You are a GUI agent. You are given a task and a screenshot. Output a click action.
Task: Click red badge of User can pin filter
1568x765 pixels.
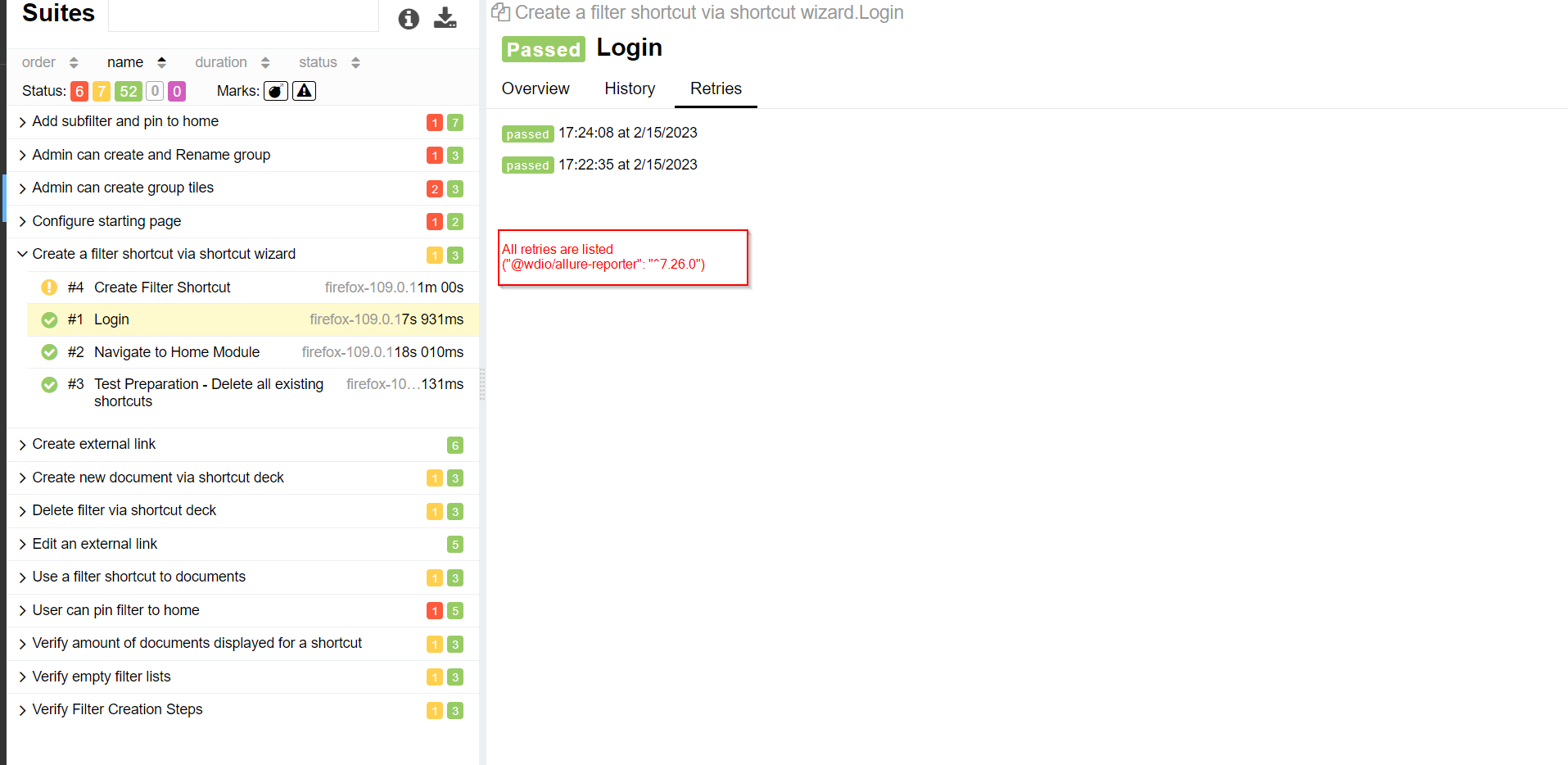click(435, 611)
